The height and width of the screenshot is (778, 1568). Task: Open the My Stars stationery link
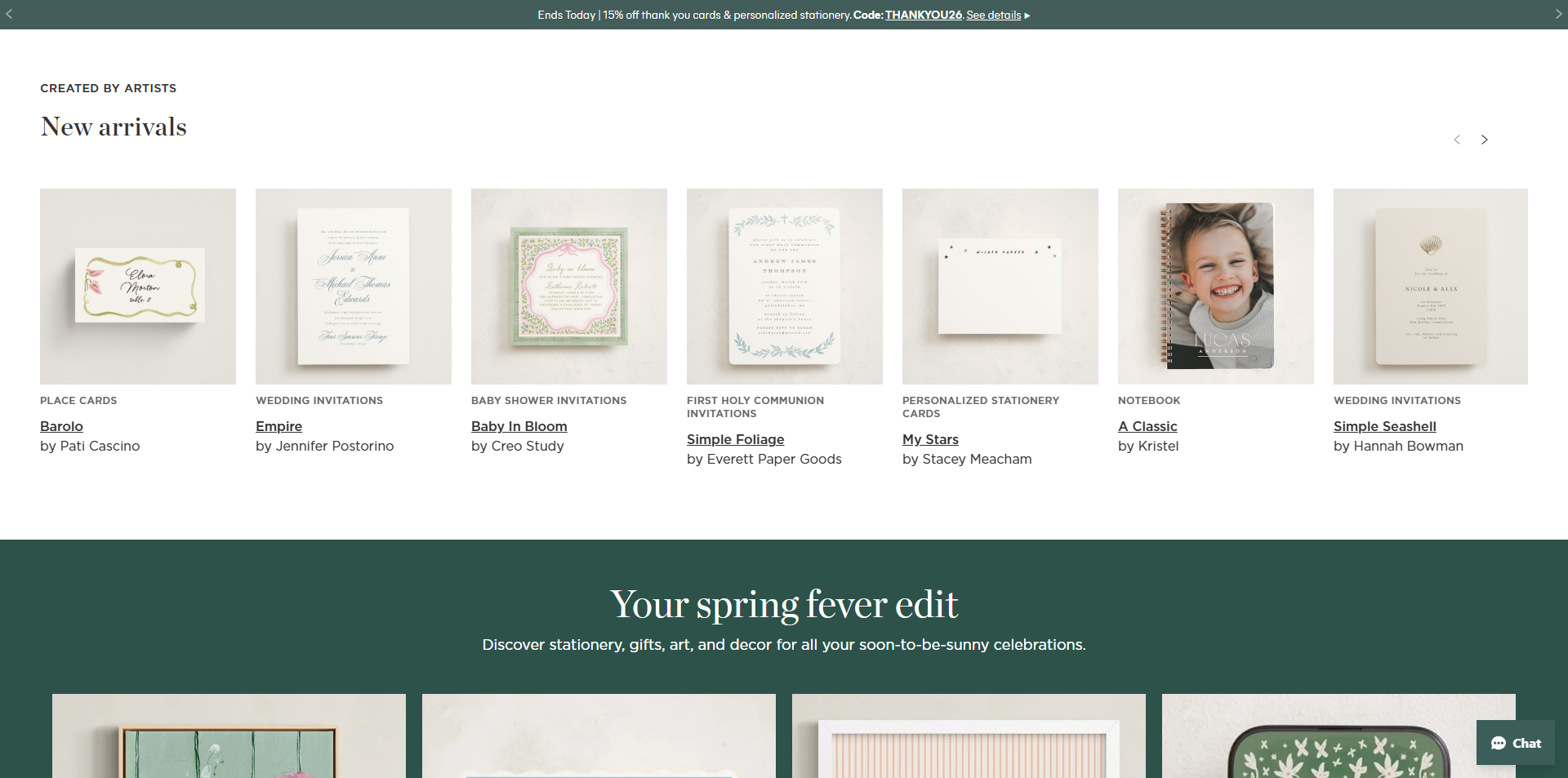pyautogui.click(x=930, y=439)
